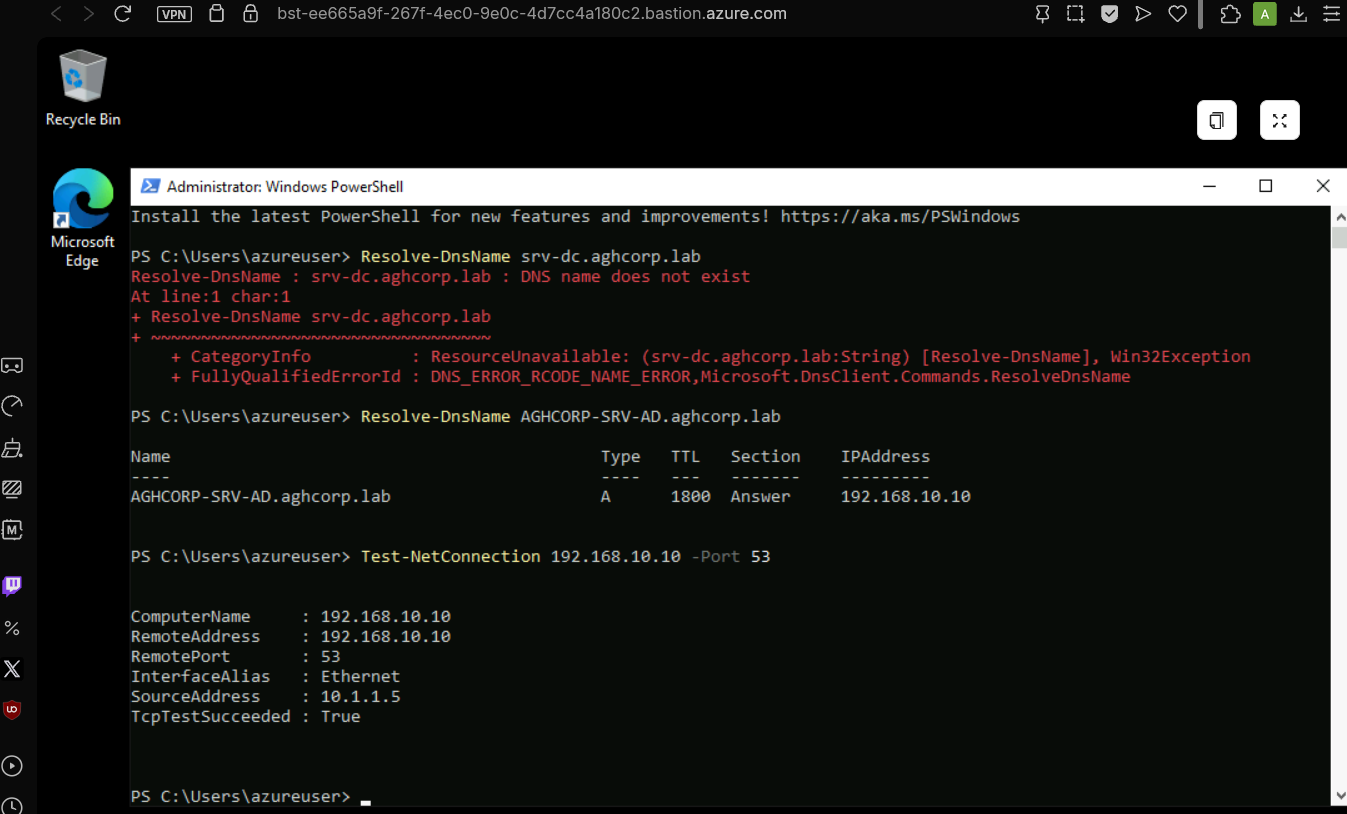Click the PowerShell scrollbar down arrow
The height and width of the screenshot is (814, 1347).
(x=1339, y=796)
